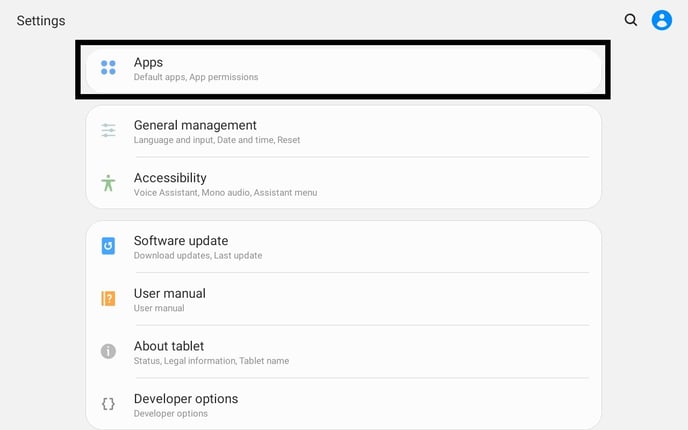This screenshot has height=430, width=688.
Task: Tap the Apps four-dots icon
Action: click(109, 69)
